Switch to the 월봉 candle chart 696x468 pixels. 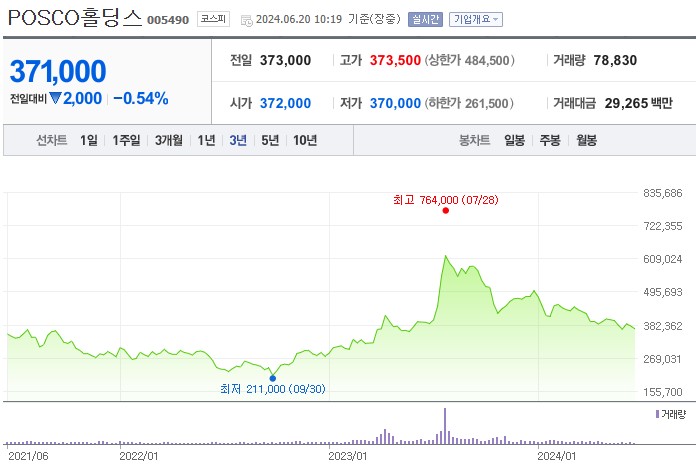[586, 140]
